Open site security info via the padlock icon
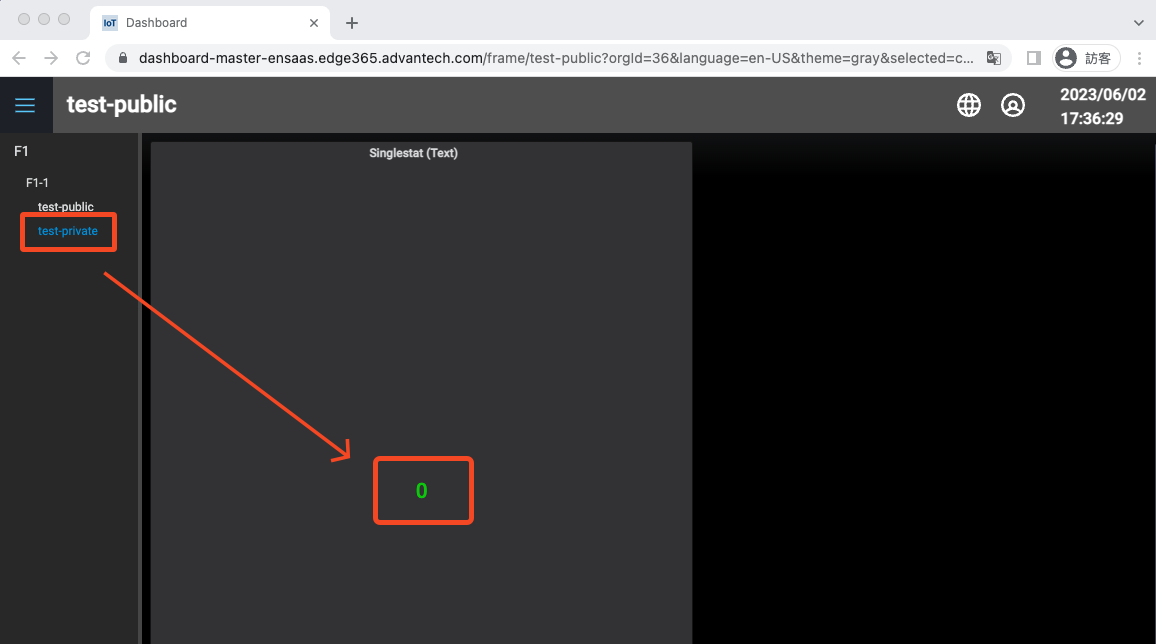The width and height of the screenshot is (1156, 644). 121,58
